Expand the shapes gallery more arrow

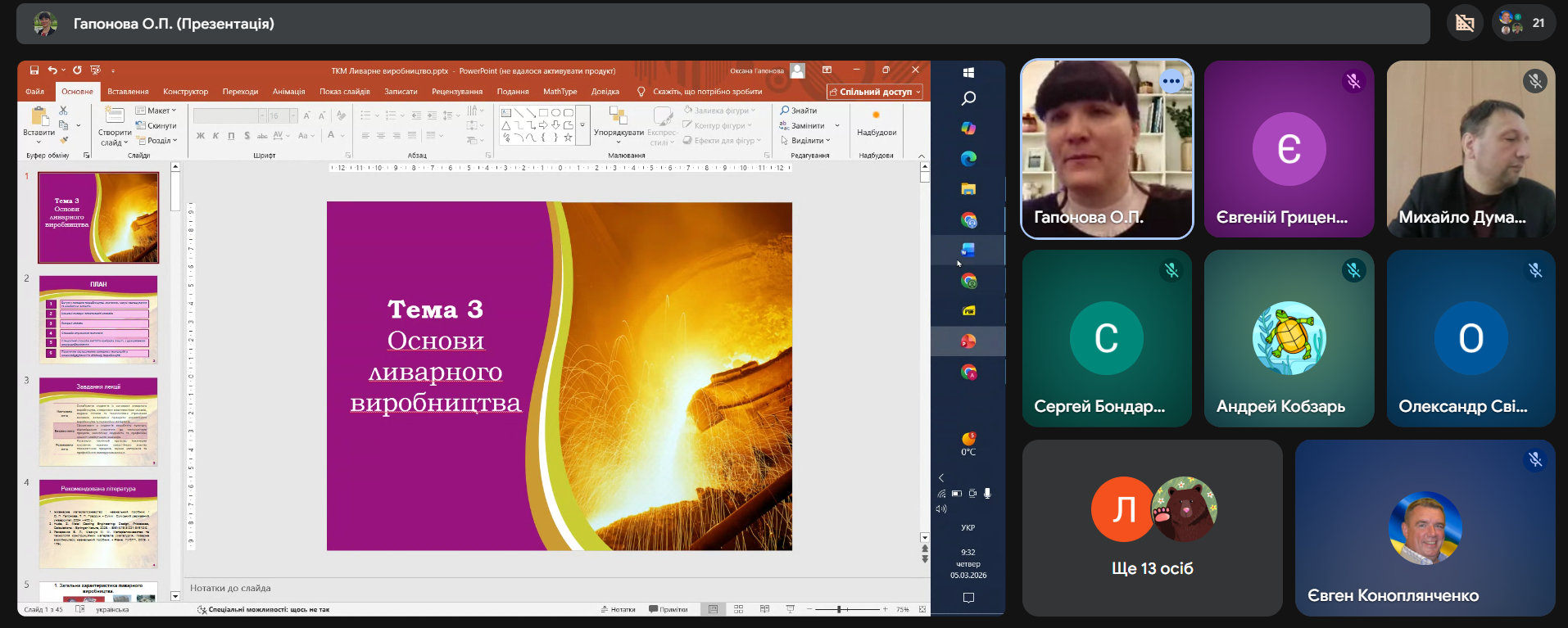pyautogui.click(x=582, y=125)
